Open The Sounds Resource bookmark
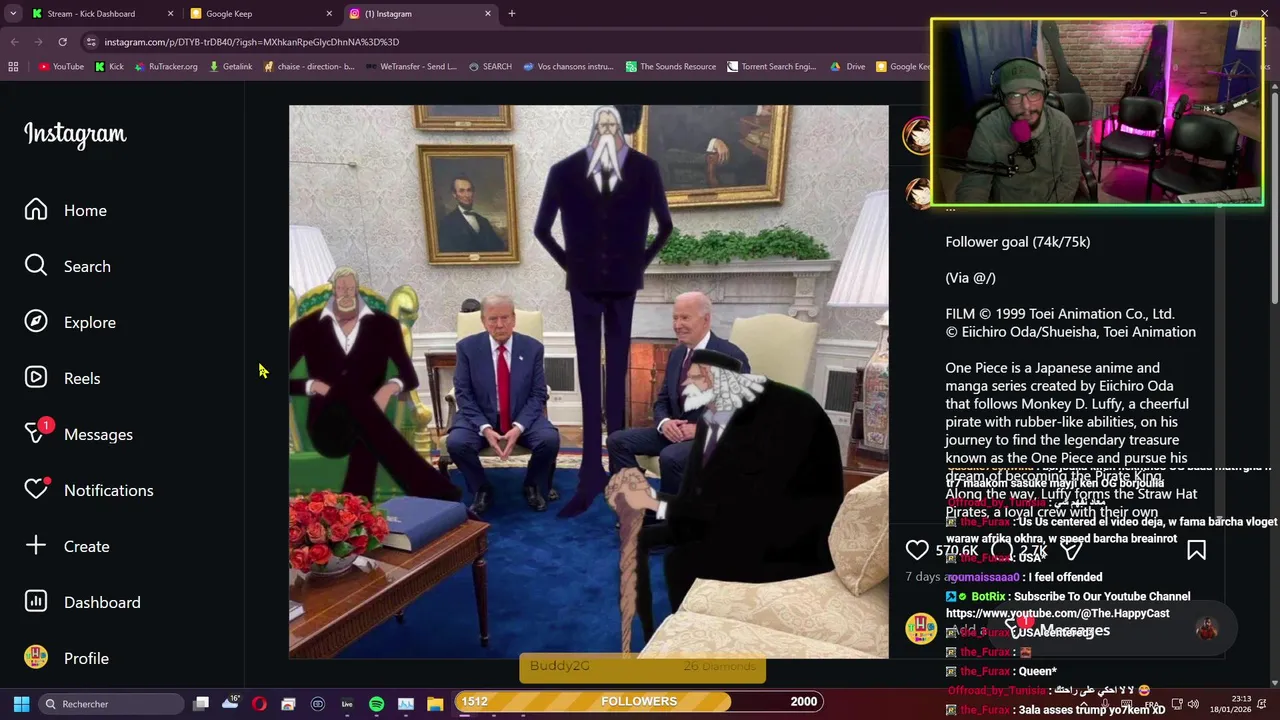 coord(671,66)
